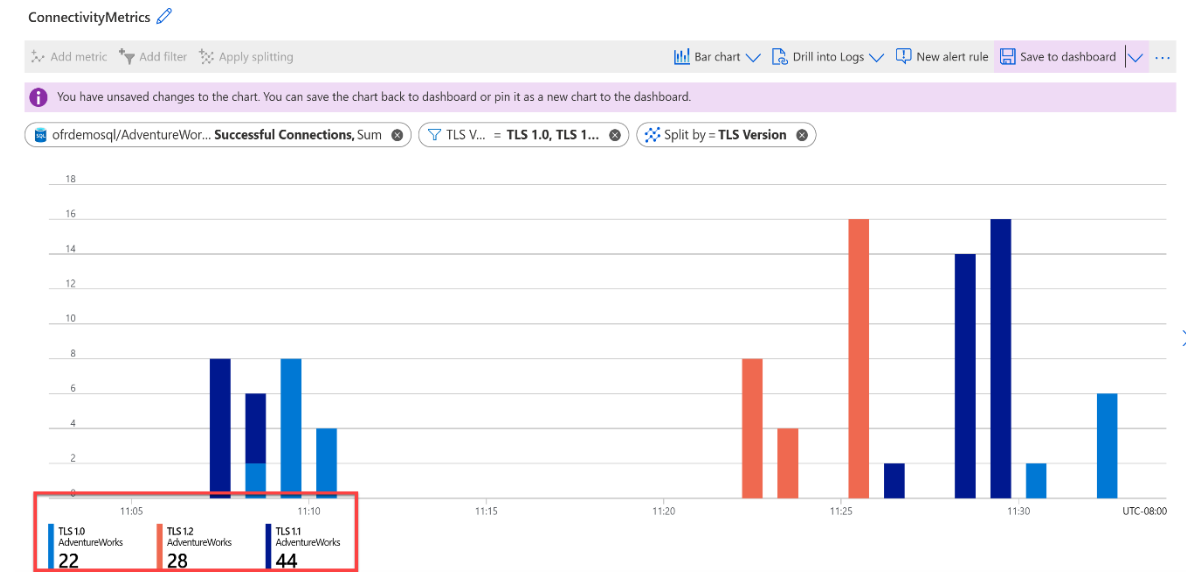The width and height of the screenshot is (1186, 580).
Task: Click the tallest navy bar near 11:30
Action: [x=996, y=350]
